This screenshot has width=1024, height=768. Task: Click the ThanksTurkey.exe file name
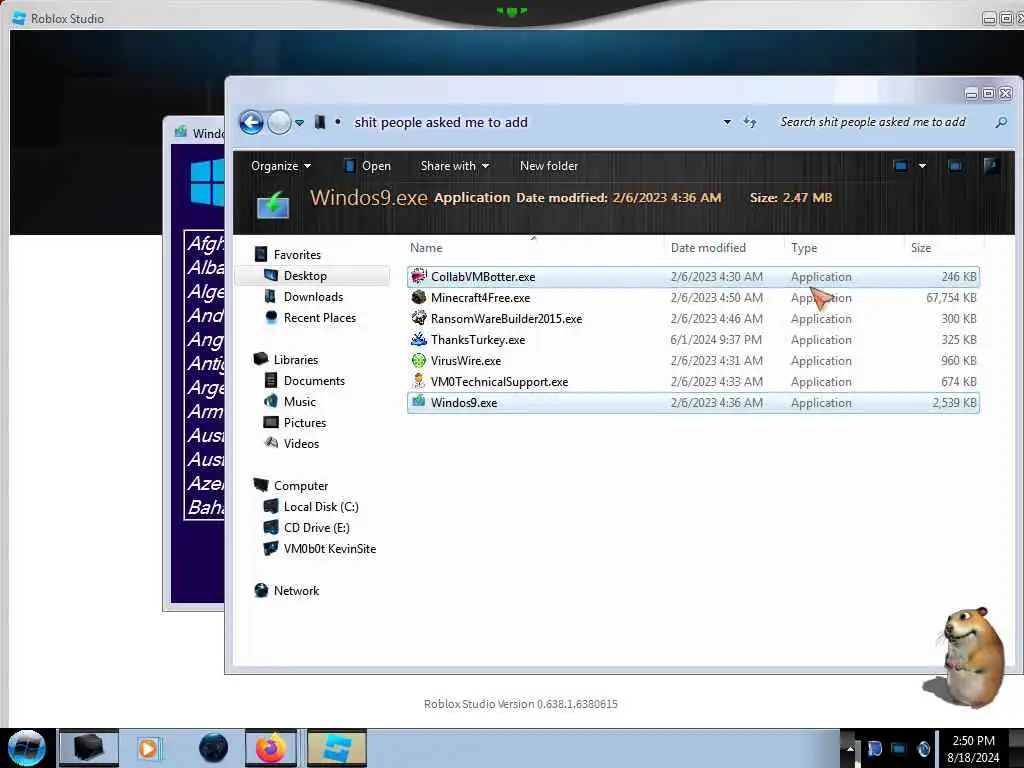477,340
